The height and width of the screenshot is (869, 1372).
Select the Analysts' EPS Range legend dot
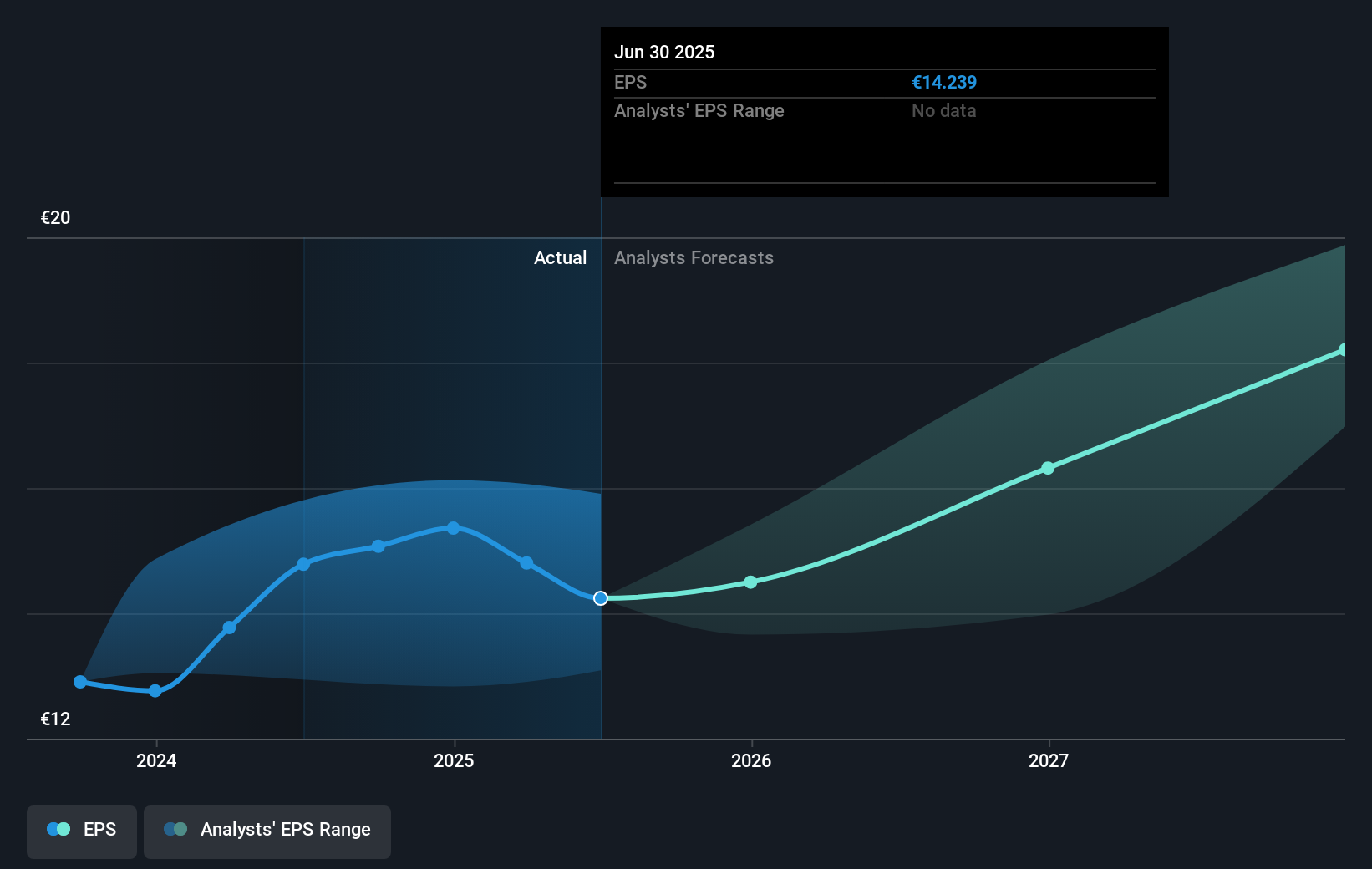tap(175, 828)
